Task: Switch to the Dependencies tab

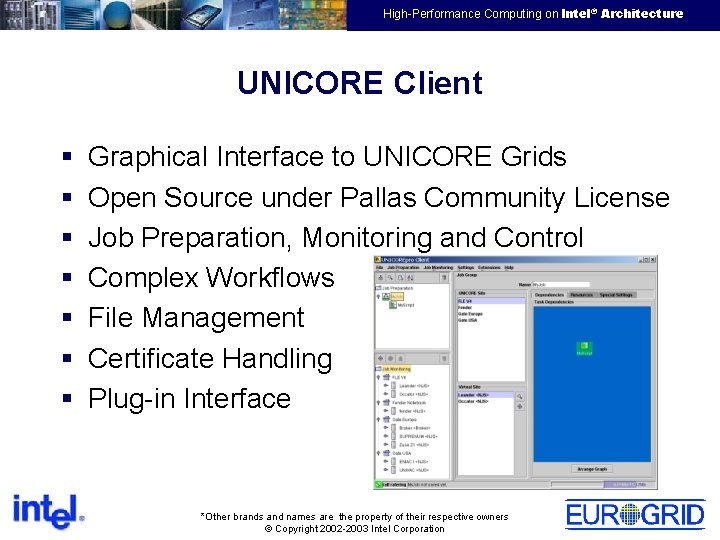Action: point(549,295)
